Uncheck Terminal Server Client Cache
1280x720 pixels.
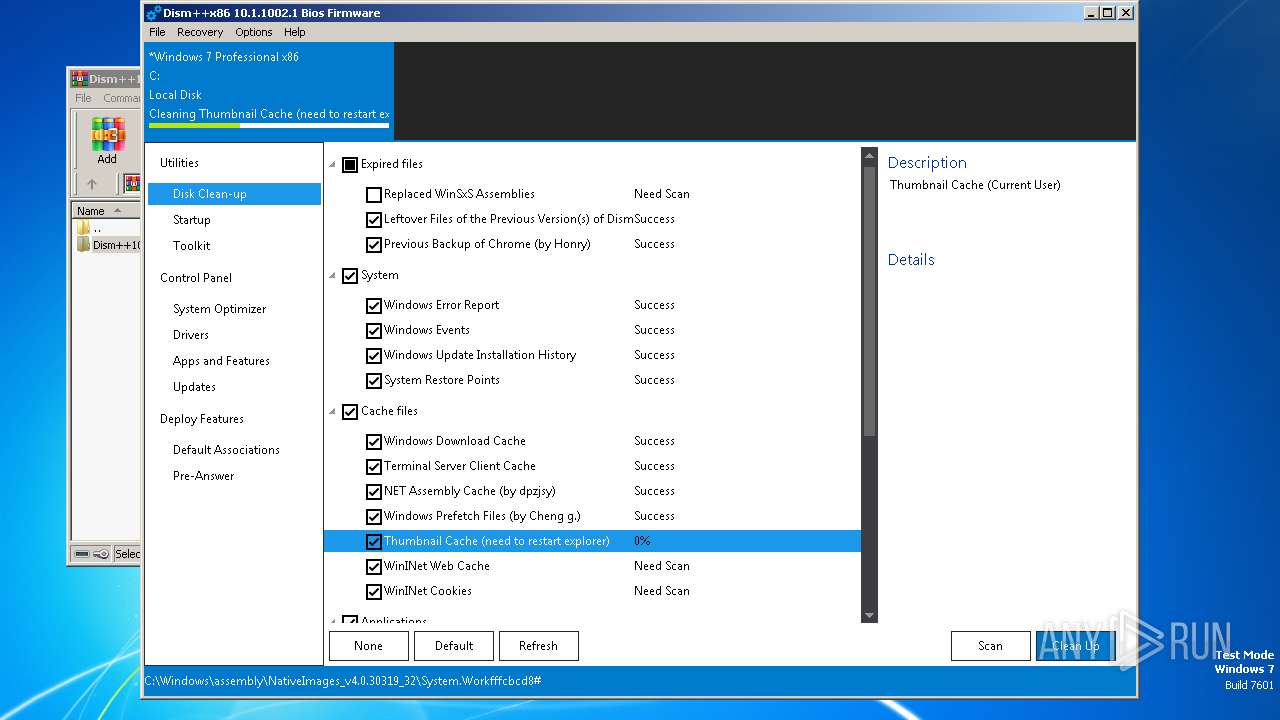[x=374, y=467]
